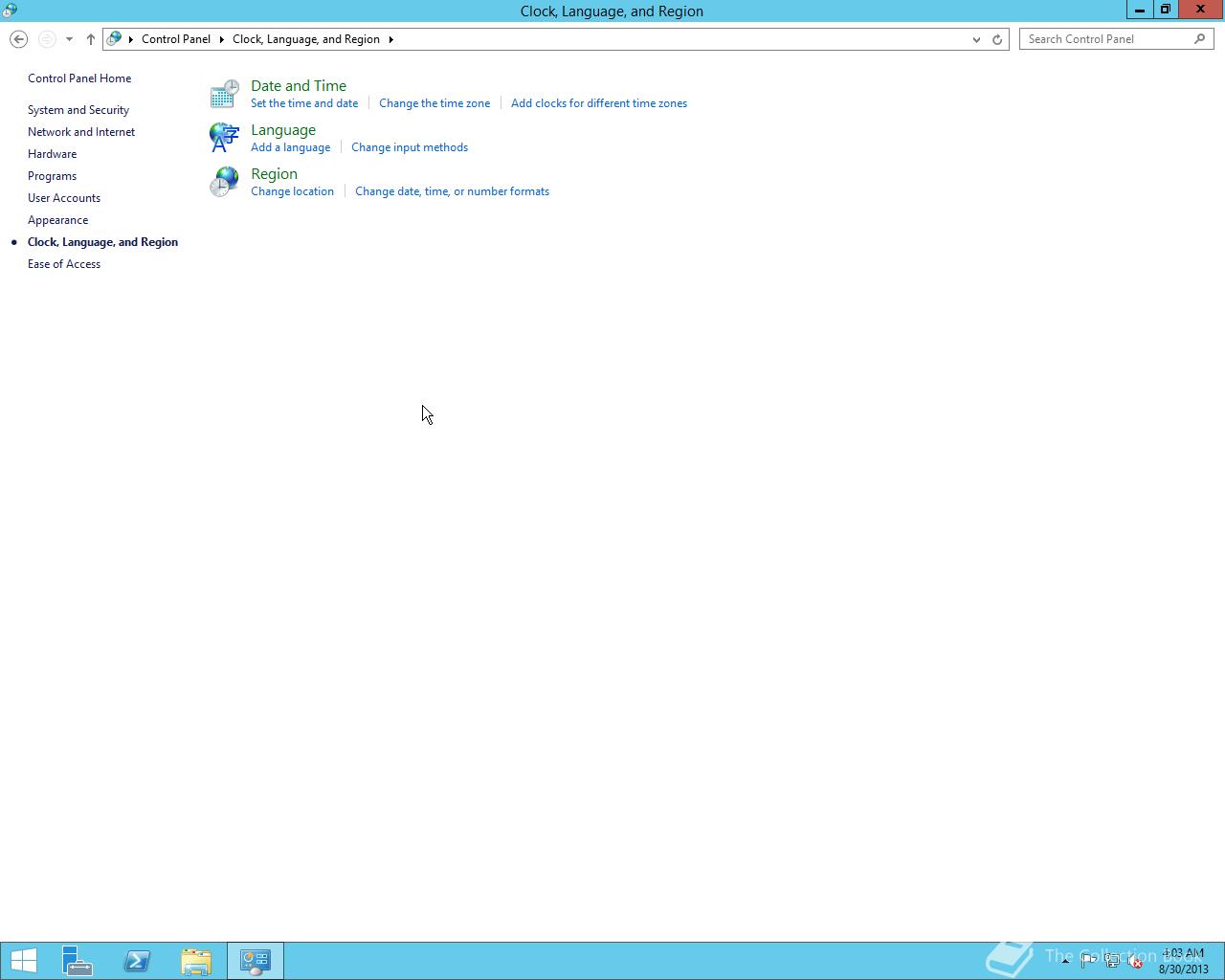Open the Language globe icon
Screen dimensions: 1225x980
[x=224, y=138]
